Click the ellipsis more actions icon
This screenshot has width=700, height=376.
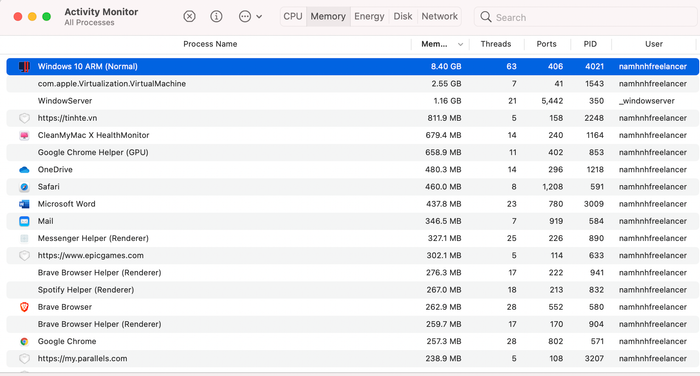coord(245,17)
